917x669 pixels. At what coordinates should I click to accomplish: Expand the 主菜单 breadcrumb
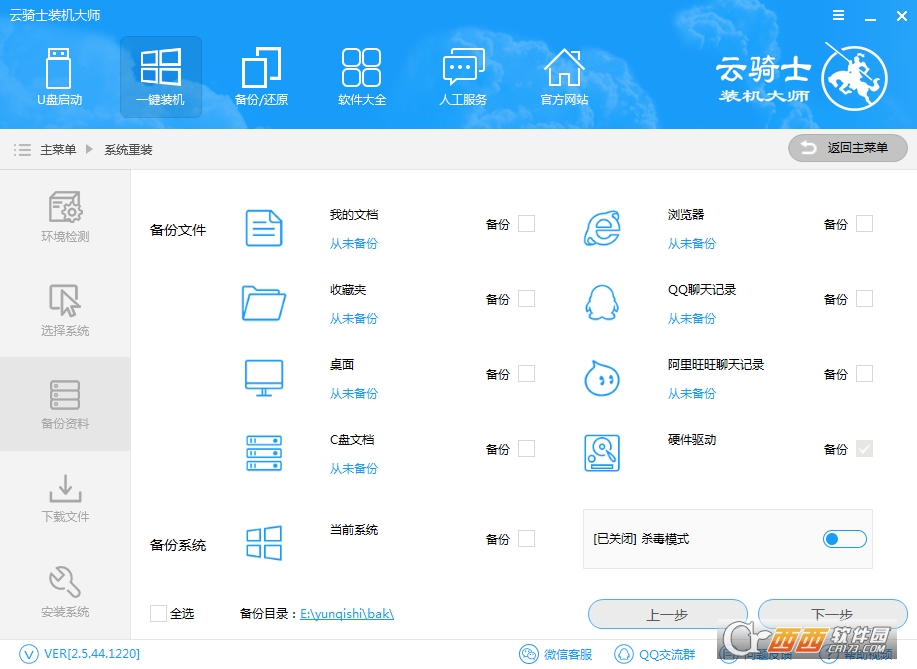(x=60, y=149)
